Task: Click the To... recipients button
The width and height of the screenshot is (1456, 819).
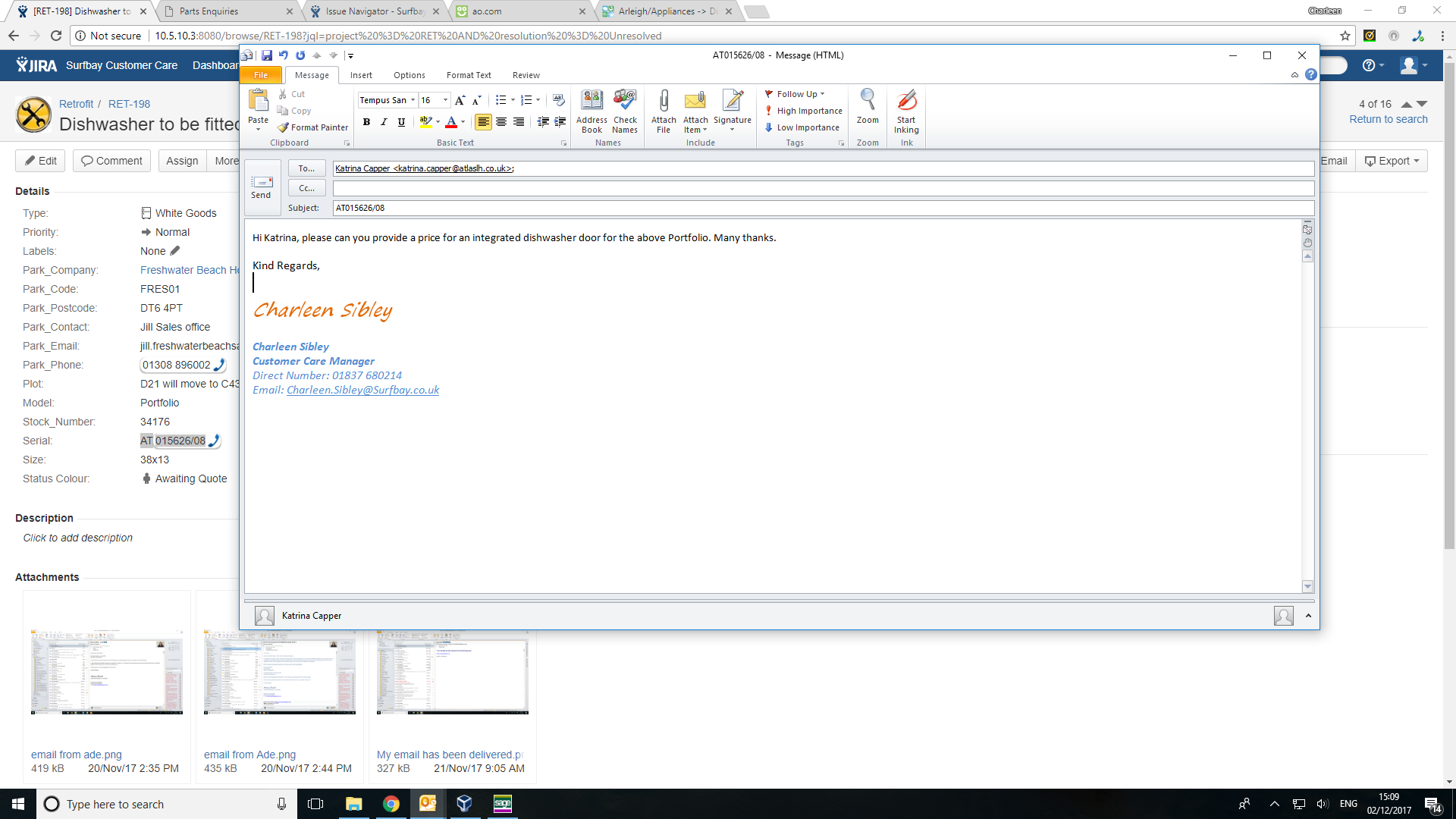Action: point(306,168)
